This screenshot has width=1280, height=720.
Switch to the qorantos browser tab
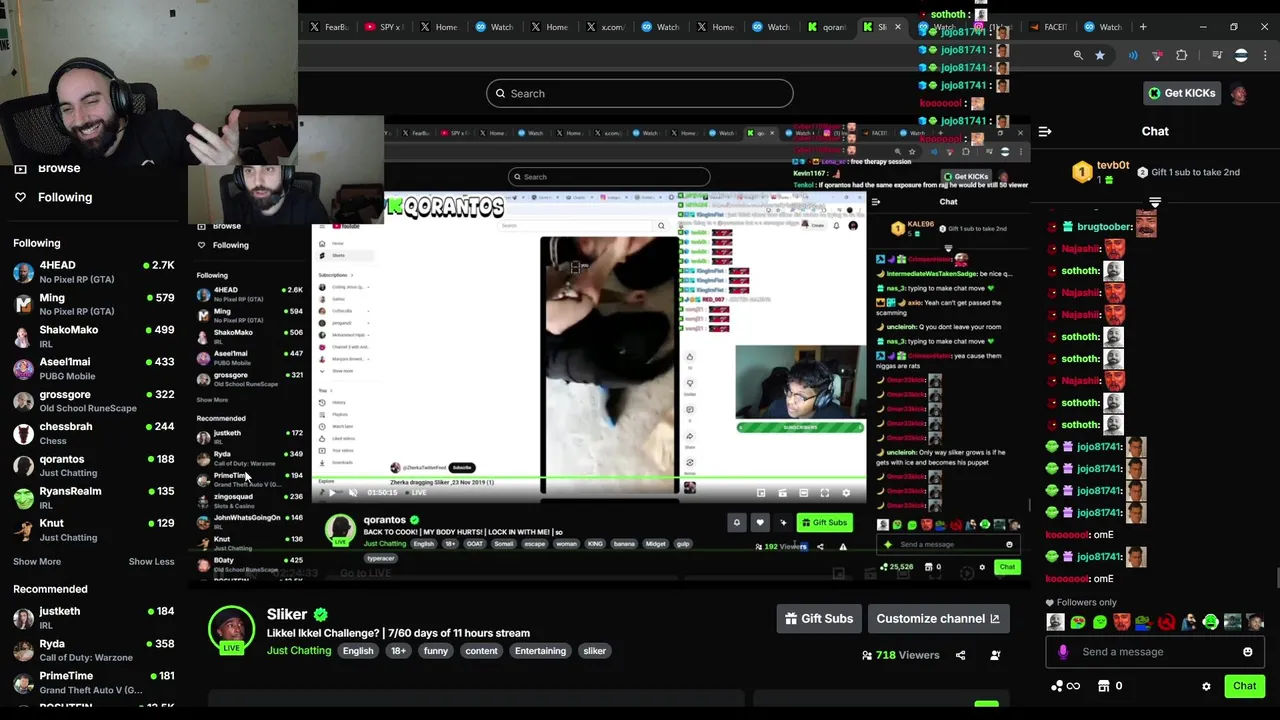(x=827, y=27)
